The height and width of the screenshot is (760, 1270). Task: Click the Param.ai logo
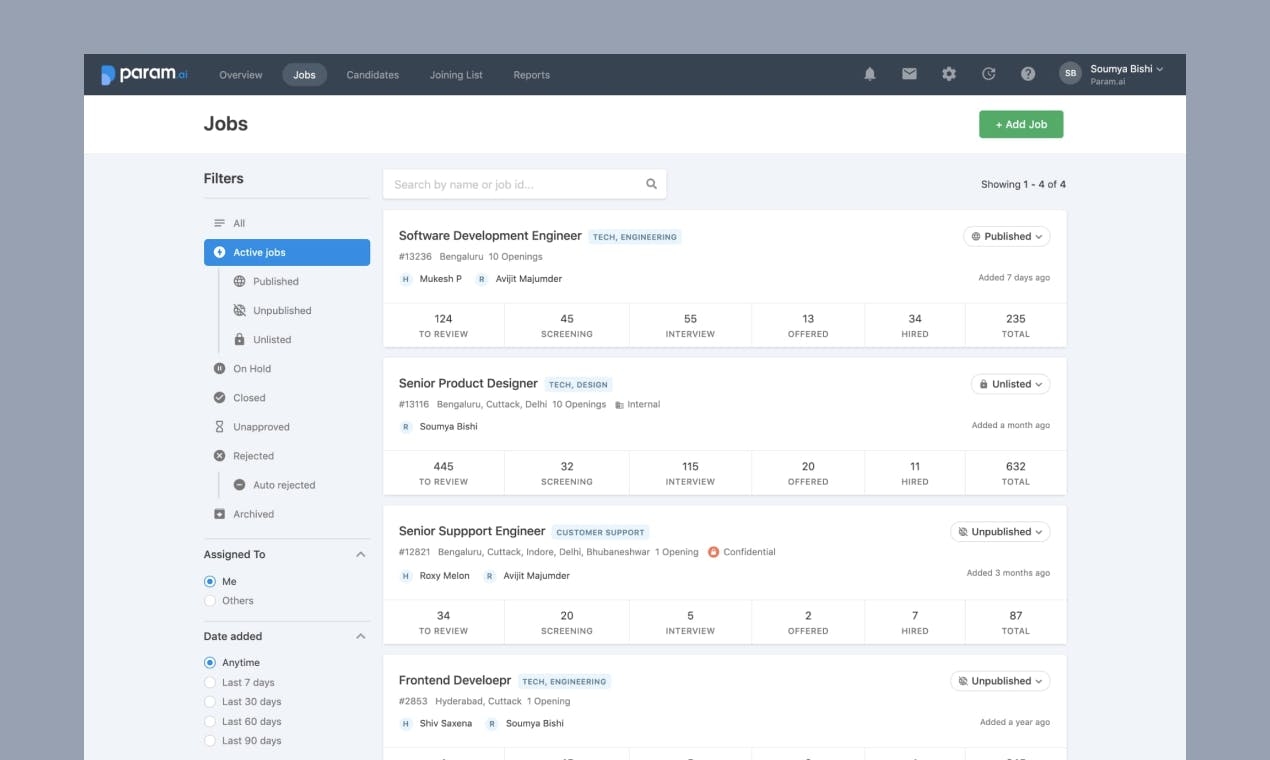(x=144, y=75)
